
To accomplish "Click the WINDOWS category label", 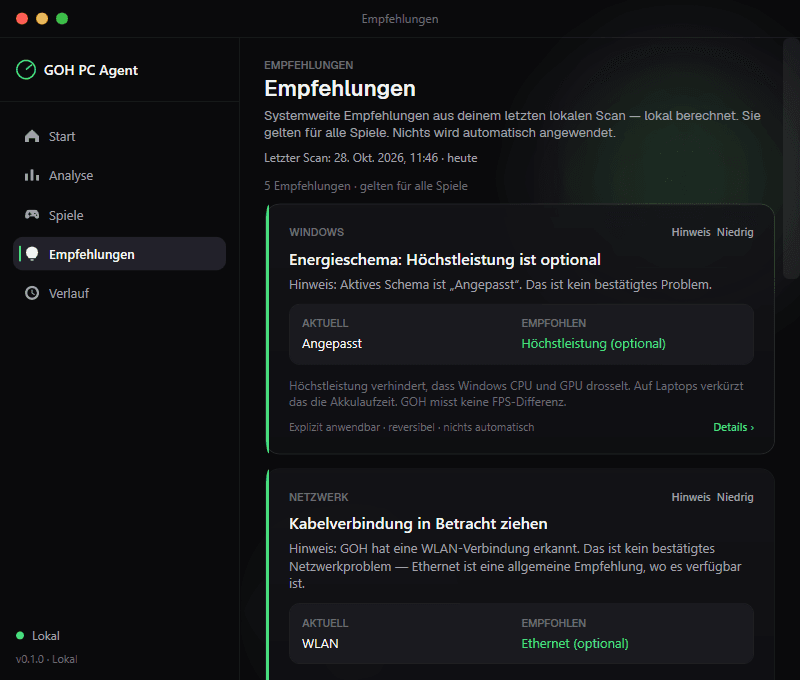I will pos(316,232).
